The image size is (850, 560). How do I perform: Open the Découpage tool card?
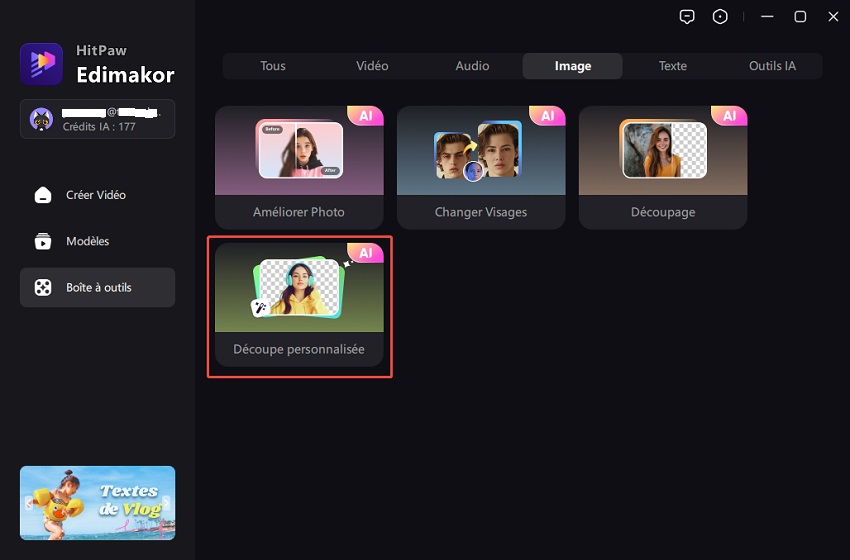[x=663, y=167]
